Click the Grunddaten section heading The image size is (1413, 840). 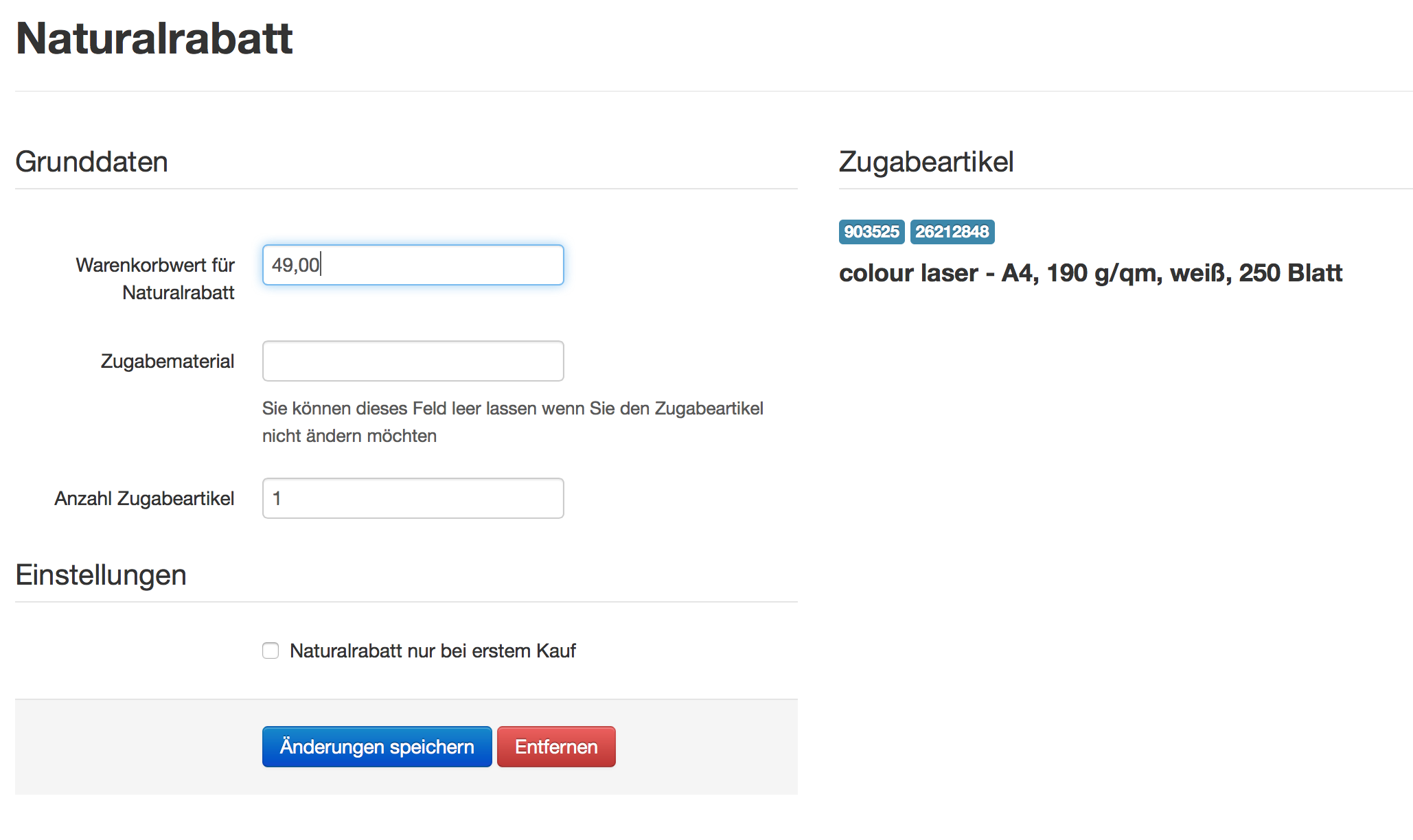pos(92,162)
